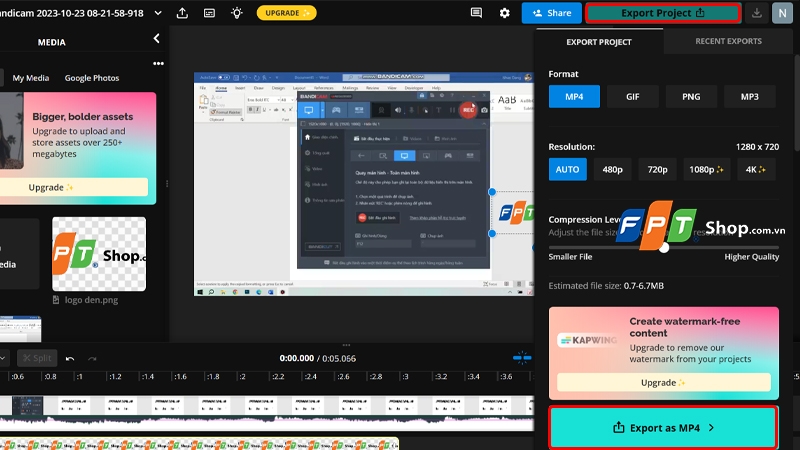Click Upgrade in watermark-free card
This screenshot has height=450, width=800.
click(664, 383)
